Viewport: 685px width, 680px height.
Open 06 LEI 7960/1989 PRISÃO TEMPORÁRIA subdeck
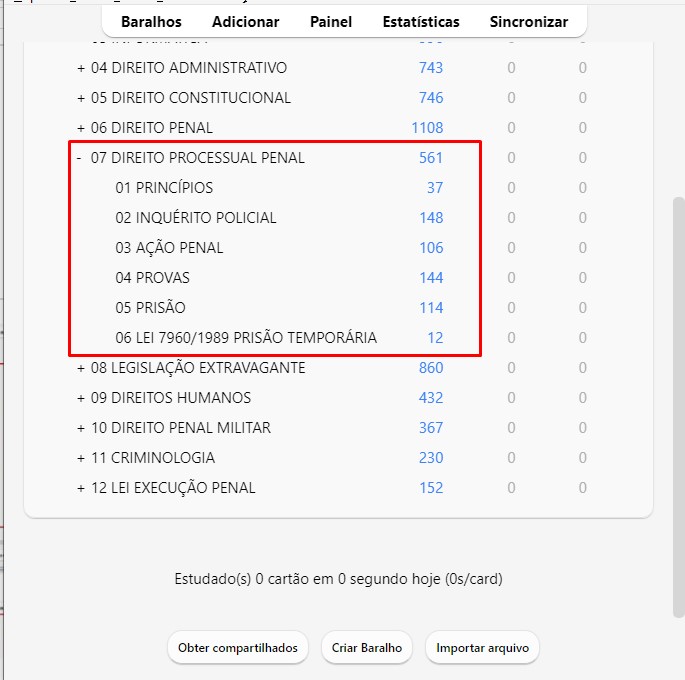[x=246, y=338]
